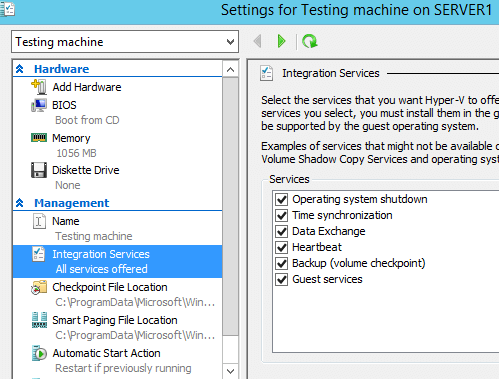Uncheck Time synchronization service
The image size is (499, 379).
[282, 215]
